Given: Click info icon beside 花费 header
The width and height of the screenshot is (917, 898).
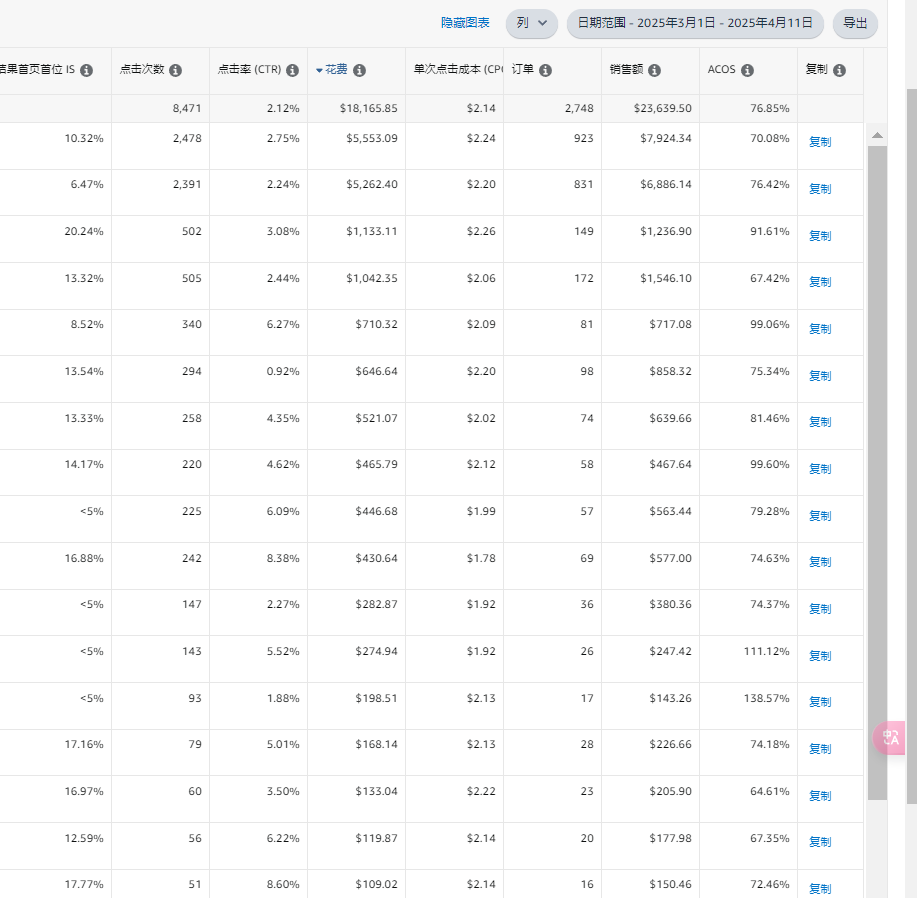Looking at the screenshot, I should point(360,70).
